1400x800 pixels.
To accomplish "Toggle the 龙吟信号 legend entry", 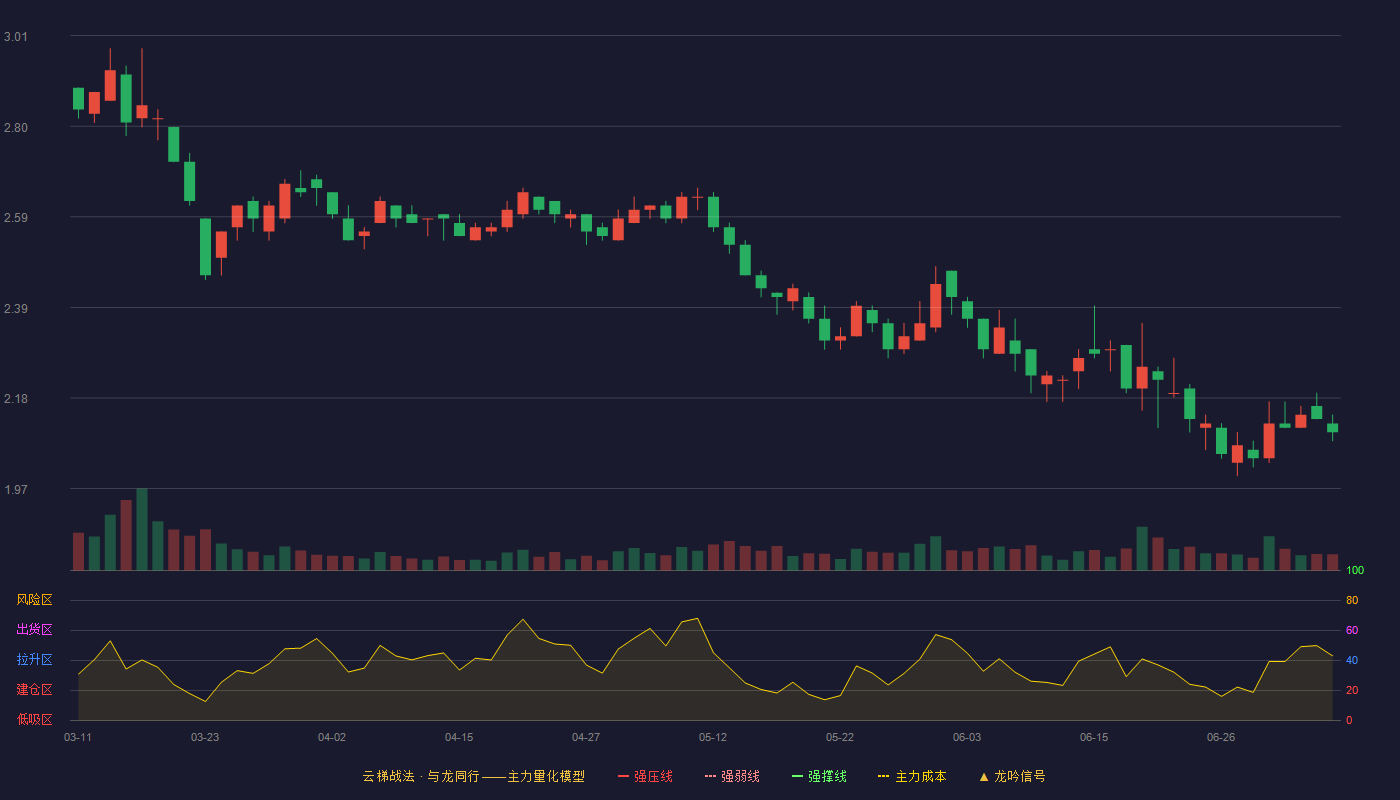I will click(1012, 776).
